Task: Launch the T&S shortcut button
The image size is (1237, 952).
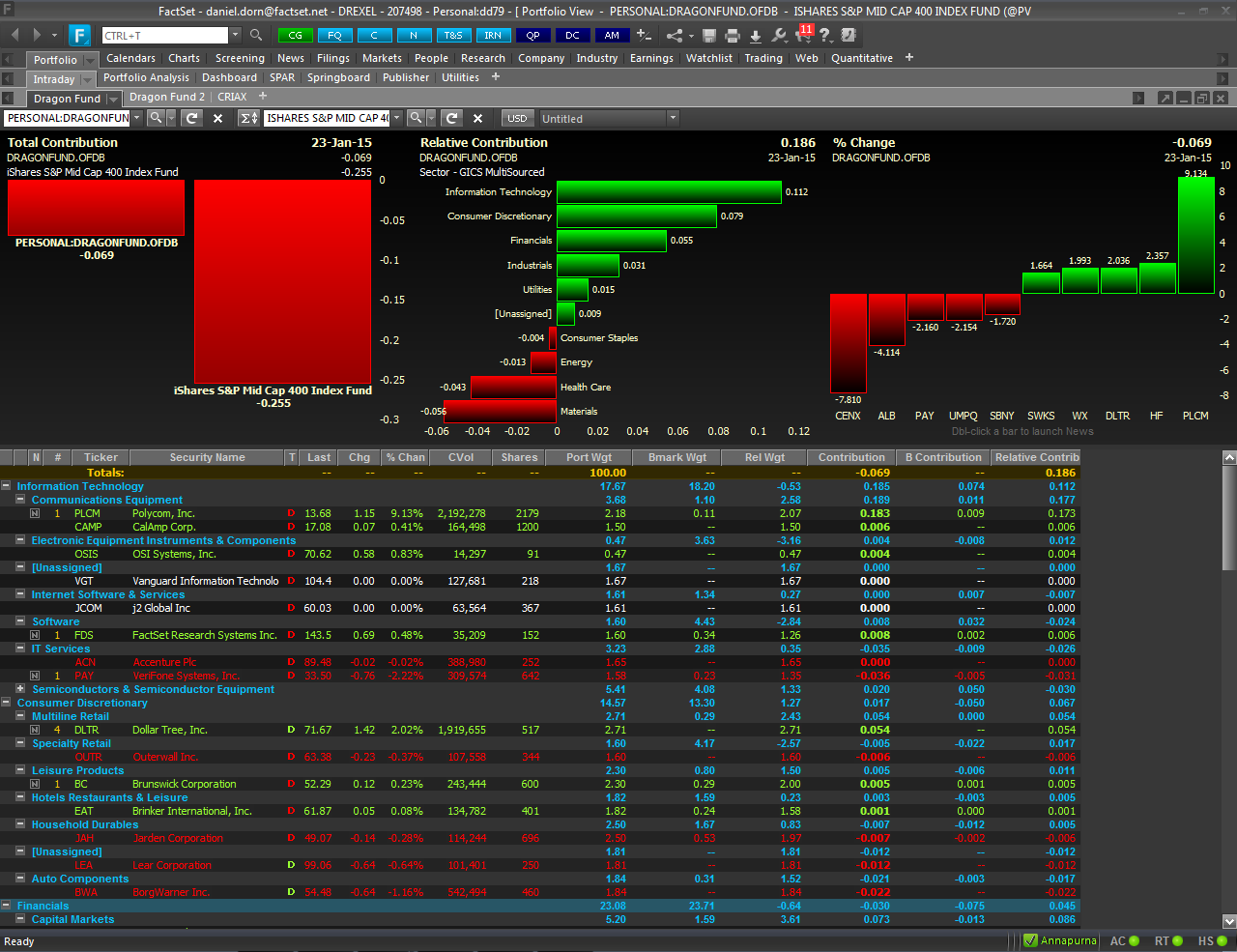Action: coord(453,35)
